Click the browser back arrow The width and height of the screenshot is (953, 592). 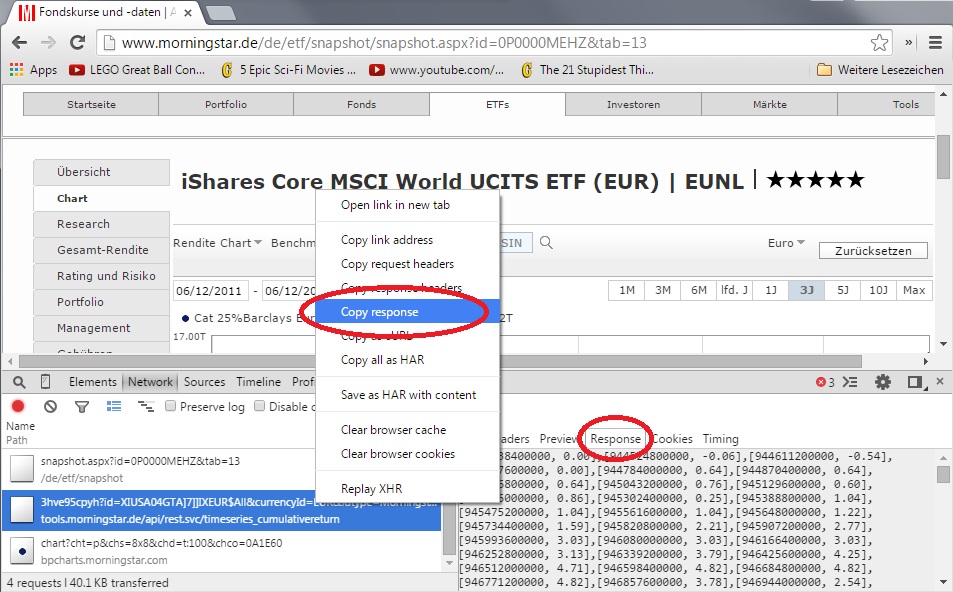click(x=19, y=43)
